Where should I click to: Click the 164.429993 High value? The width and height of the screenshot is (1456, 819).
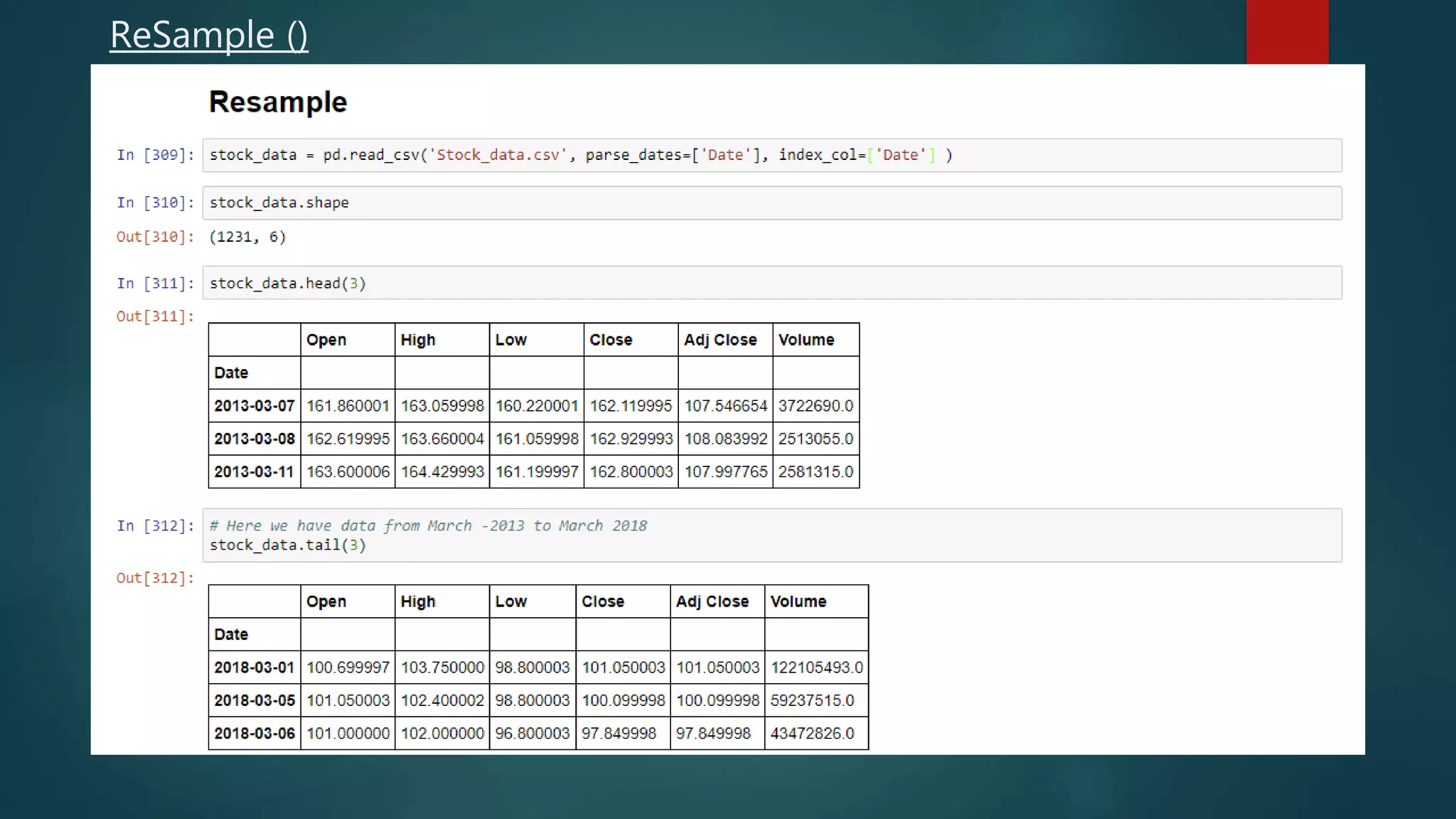(442, 472)
